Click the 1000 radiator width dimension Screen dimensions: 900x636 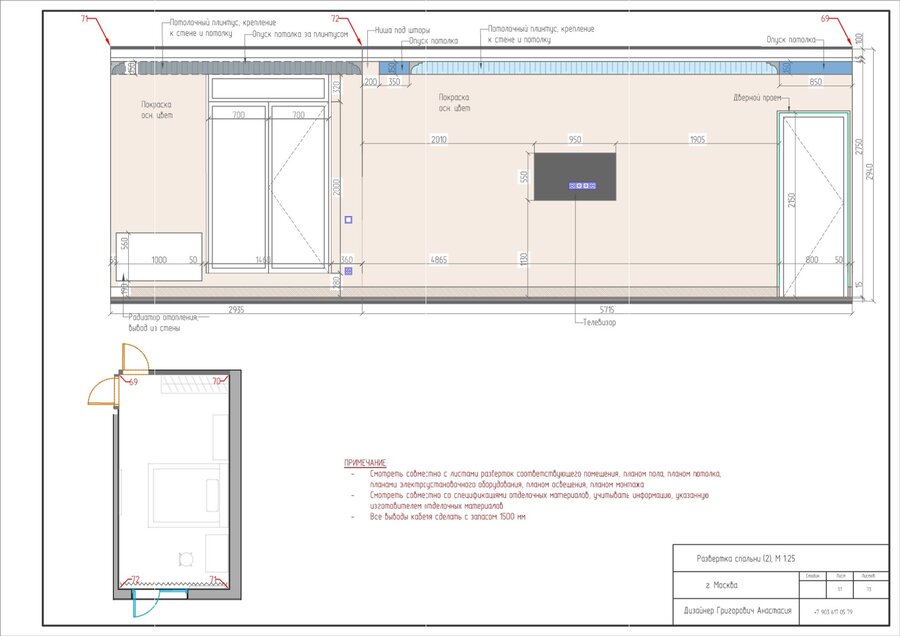tap(159, 260)
